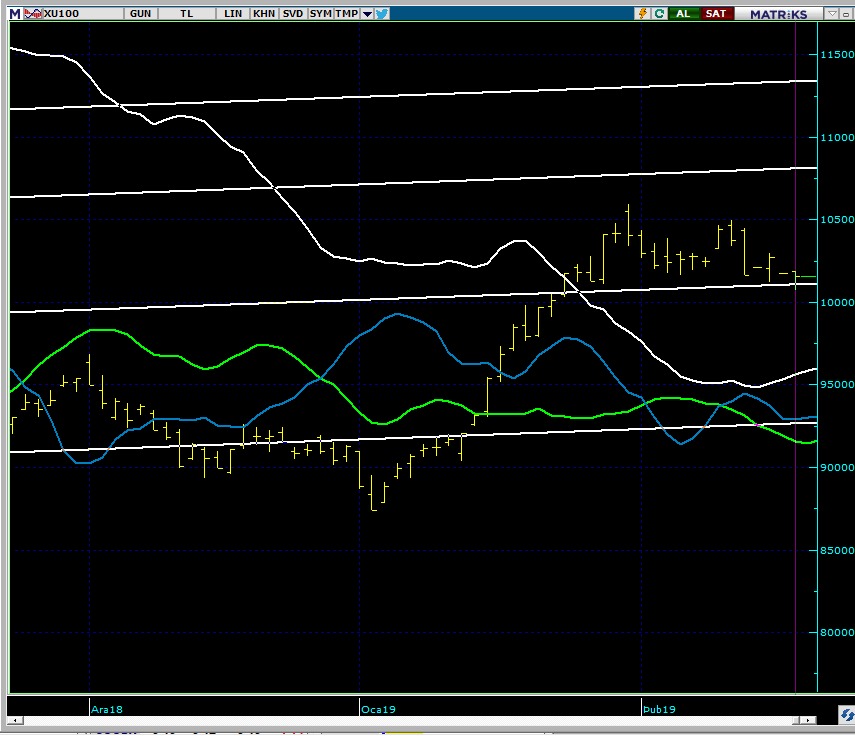Open the chart icon beside XU100
This screenshot has width=855, height=736.
pyautogui.click(x=34, y=14)
